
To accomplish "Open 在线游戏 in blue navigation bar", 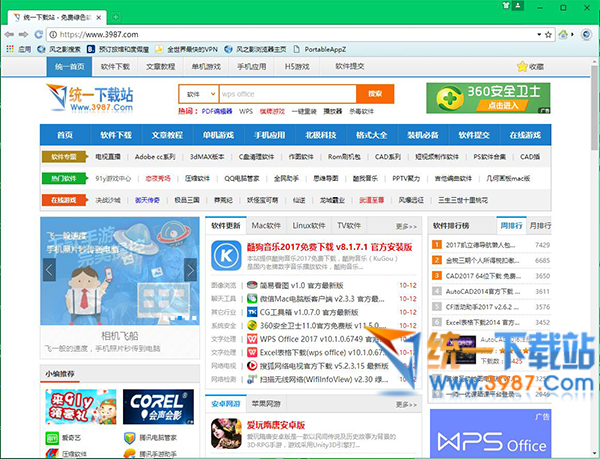I will 525,135.
